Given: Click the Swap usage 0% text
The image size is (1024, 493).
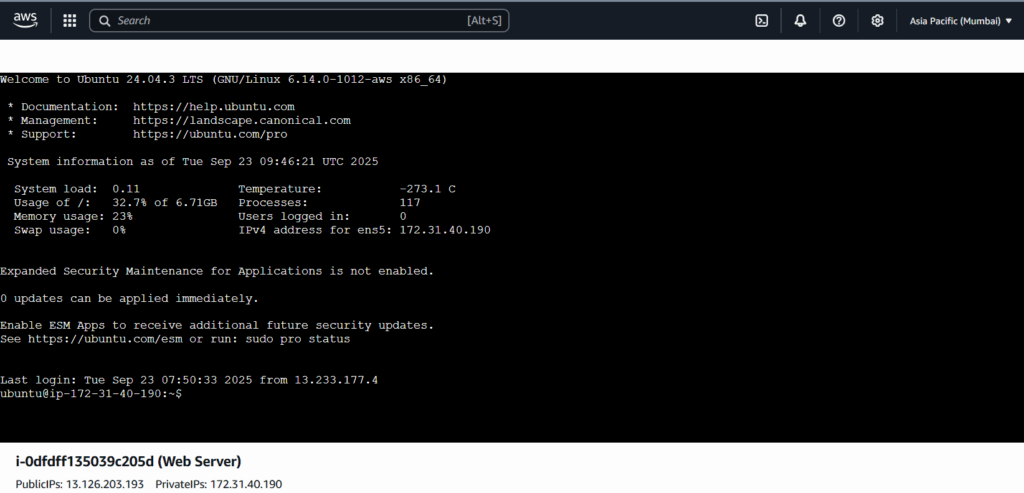Looking at the screenshot, I should 70,231.
